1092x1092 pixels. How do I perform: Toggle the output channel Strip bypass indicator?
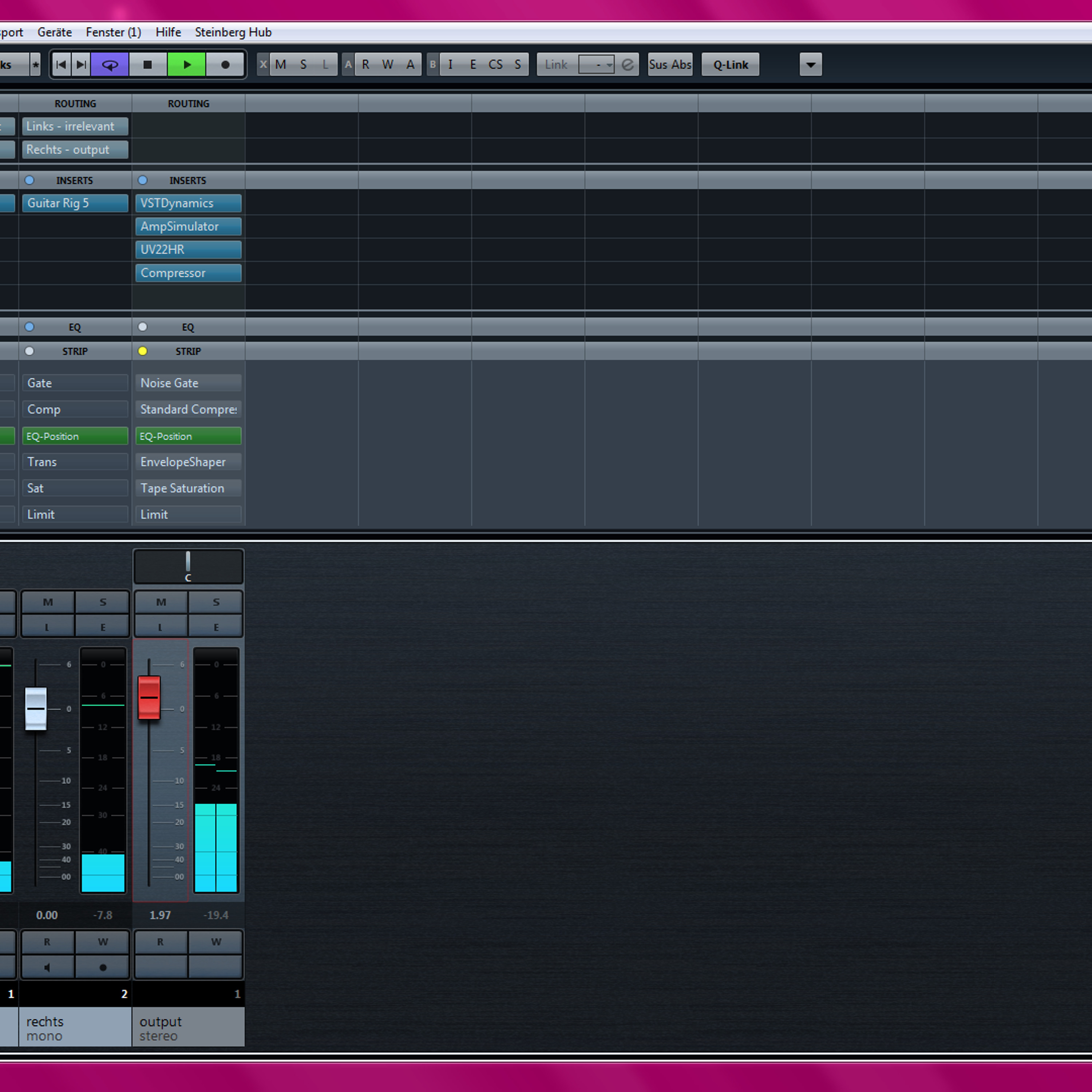coord(142,351)
